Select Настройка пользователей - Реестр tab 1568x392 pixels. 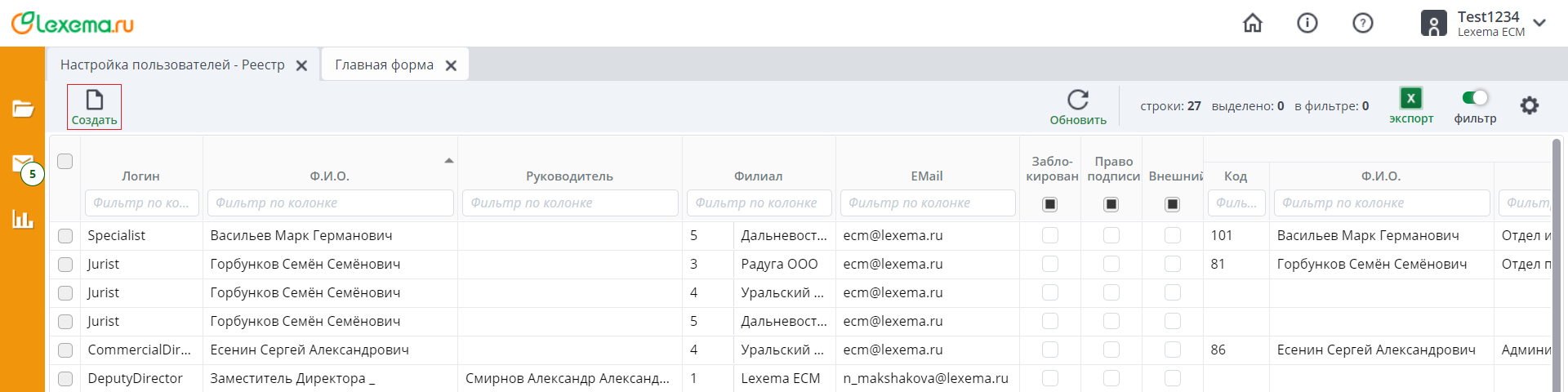[x=172, y=65]
